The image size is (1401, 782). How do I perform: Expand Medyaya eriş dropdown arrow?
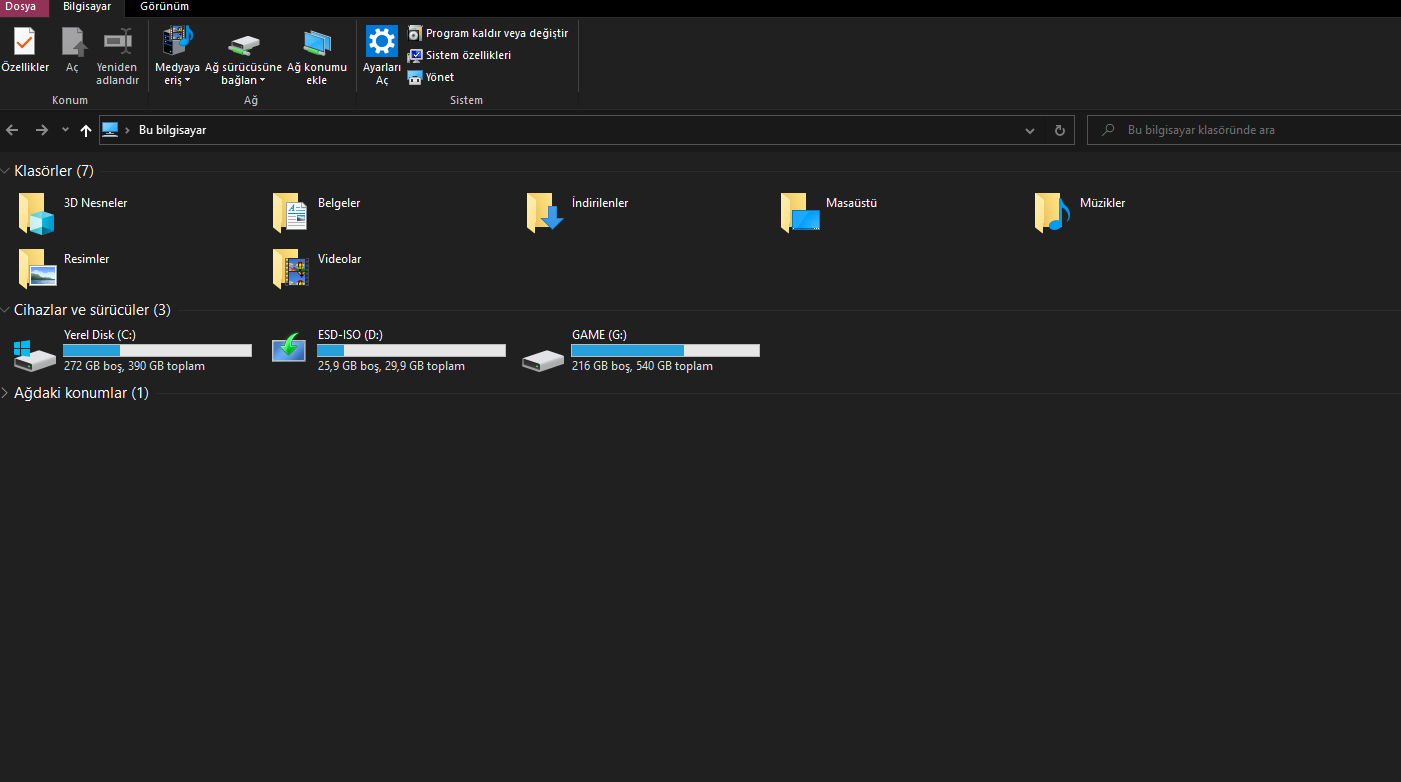click(187, 81)
